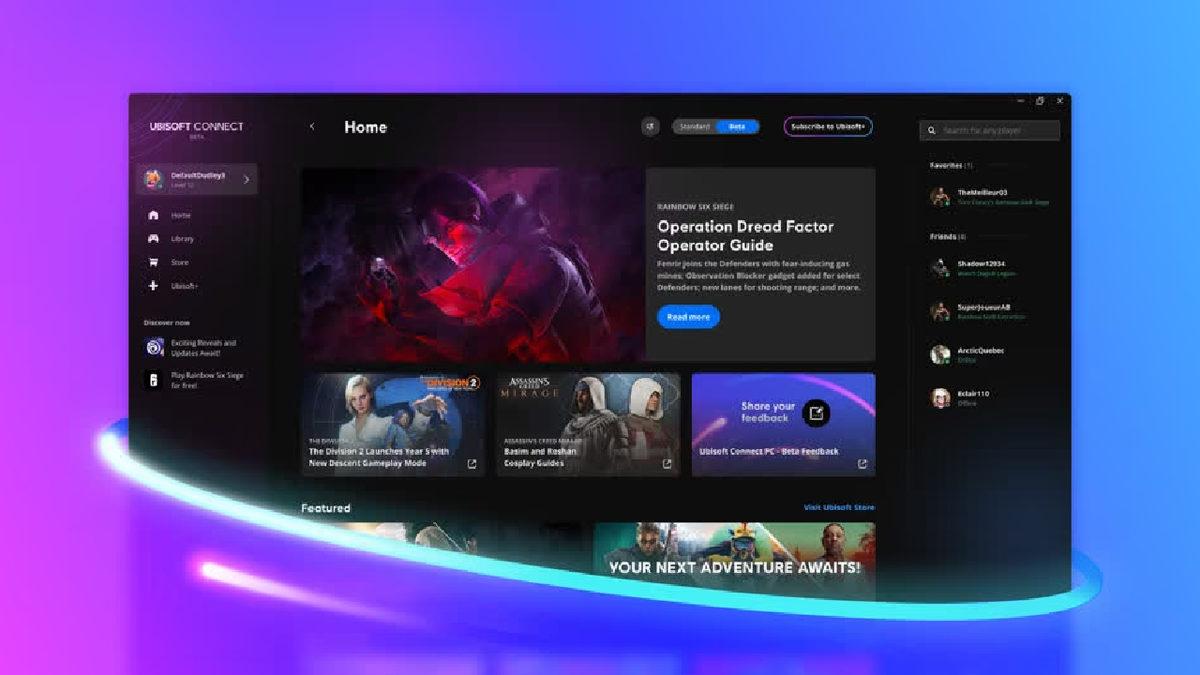The width and height of the screenshot is (1200, 675).
Task: Click the 'Search for any player' input field
Action: (x=990, y=130)
